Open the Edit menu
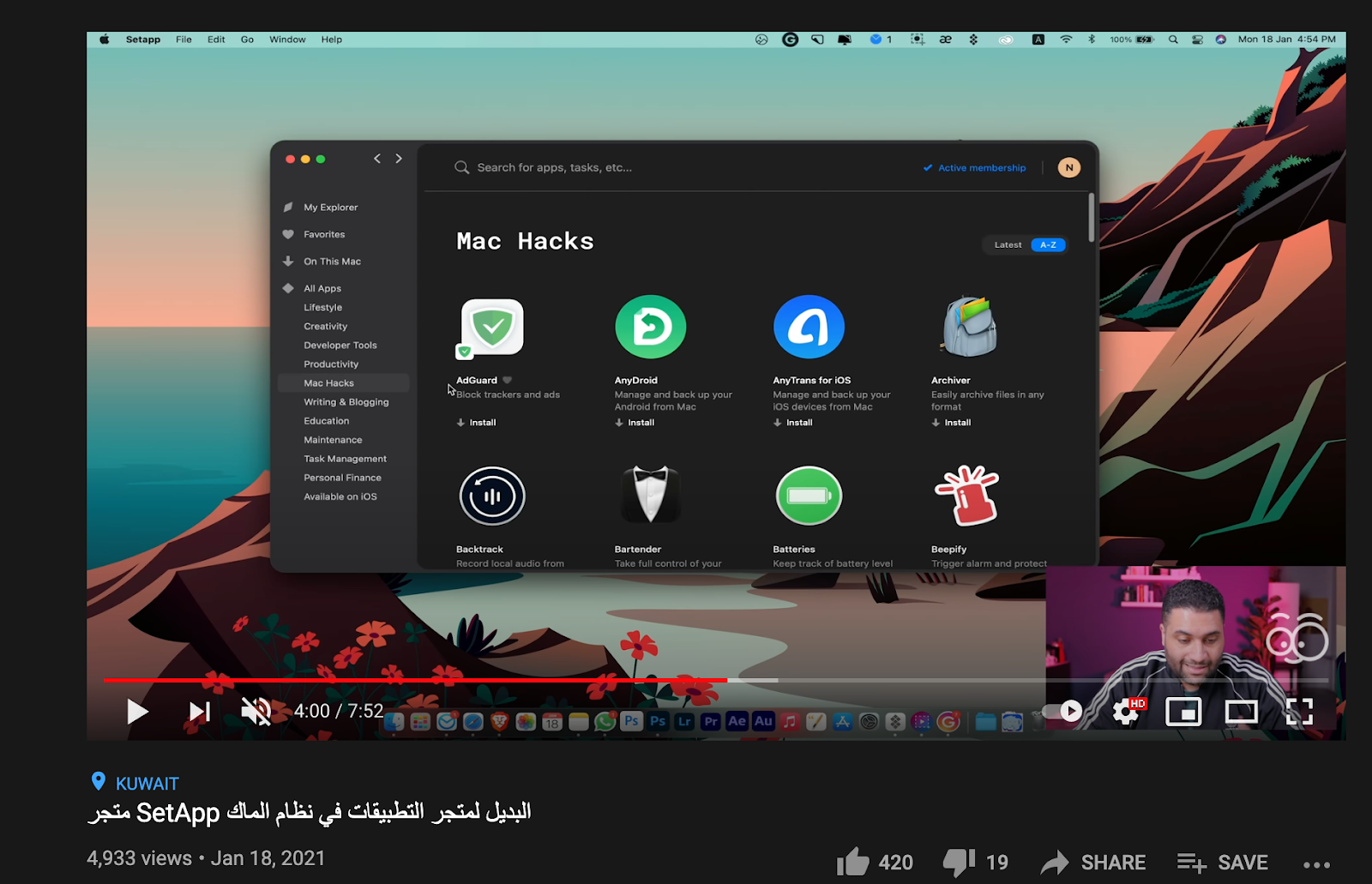Screen dimensions: 1372x884 click(x=216, y=39)
